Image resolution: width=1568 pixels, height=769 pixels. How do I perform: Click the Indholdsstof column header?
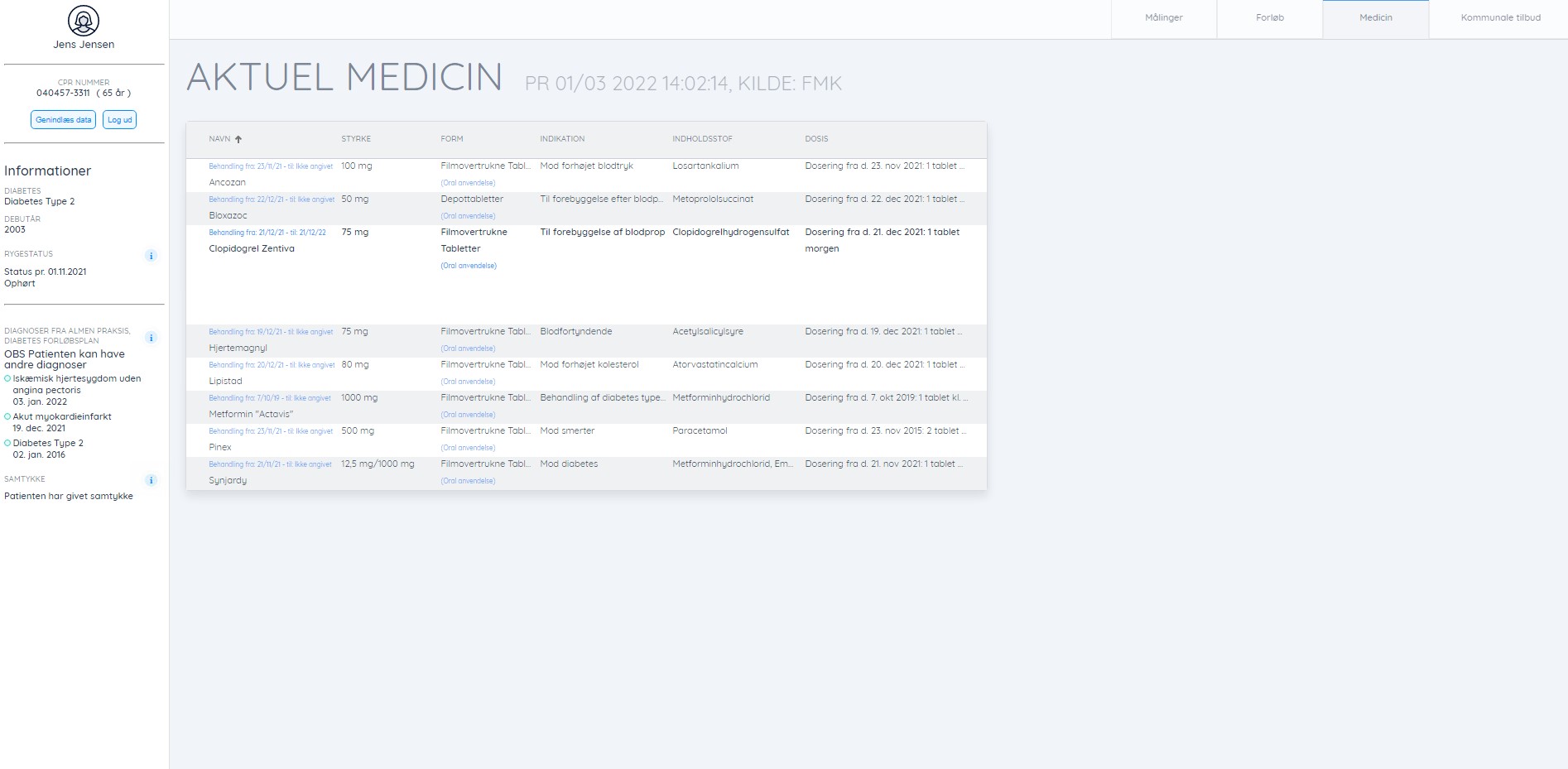click(x=702, y=139)
